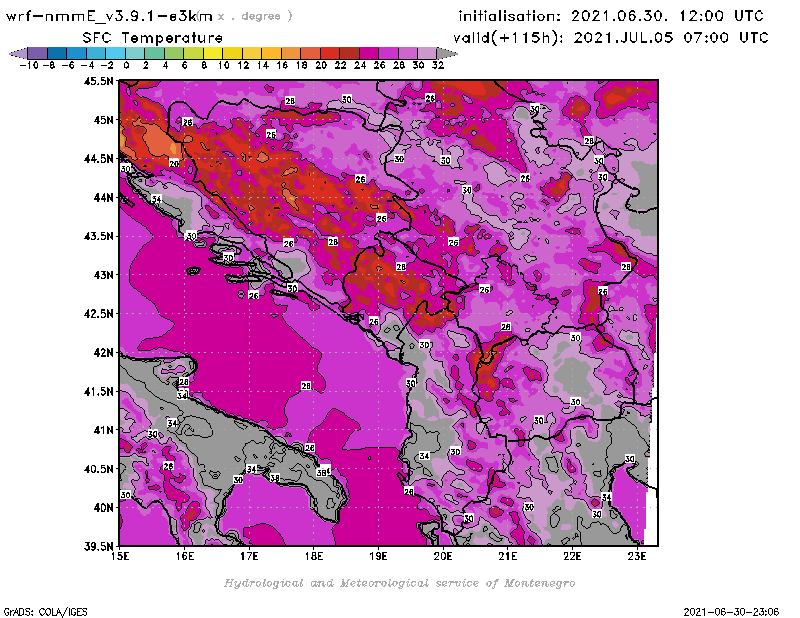Select the legend color between 12 and 14
The width and height of the screenshot is (800, 618).
(x=252, y=53)
